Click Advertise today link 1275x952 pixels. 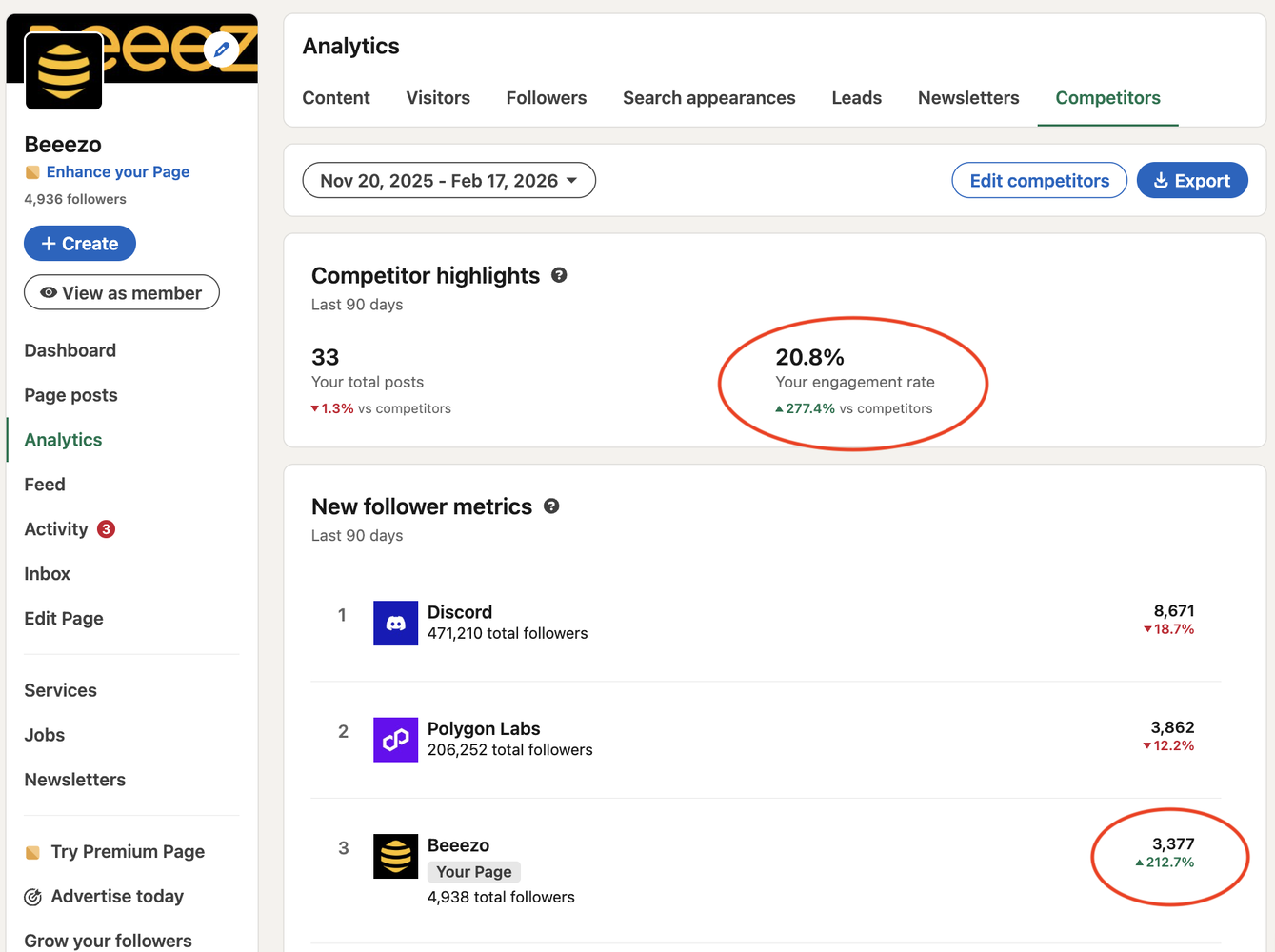pyautogui.click(x=117, y=897)
